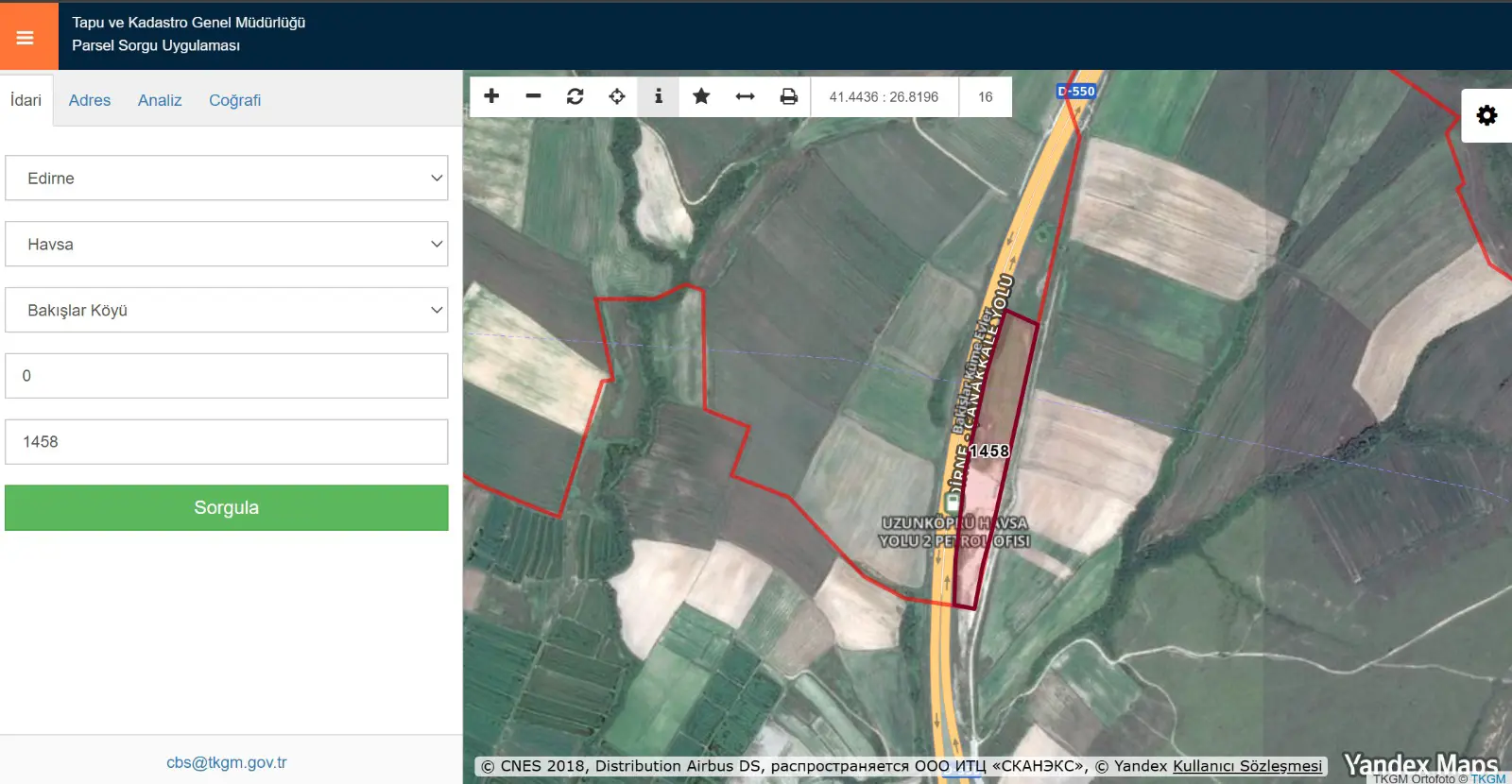Click the block number field containing 0
The height and width of the screenshot is (784, 1512).
pyautogui.click(x=227, y=376)
